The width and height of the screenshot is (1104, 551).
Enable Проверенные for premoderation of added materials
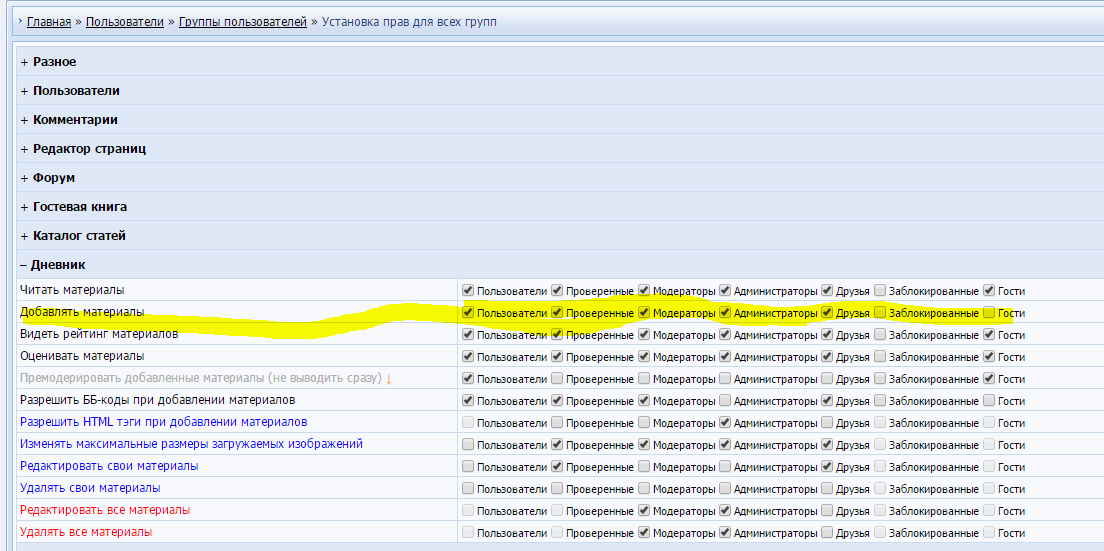557,379
